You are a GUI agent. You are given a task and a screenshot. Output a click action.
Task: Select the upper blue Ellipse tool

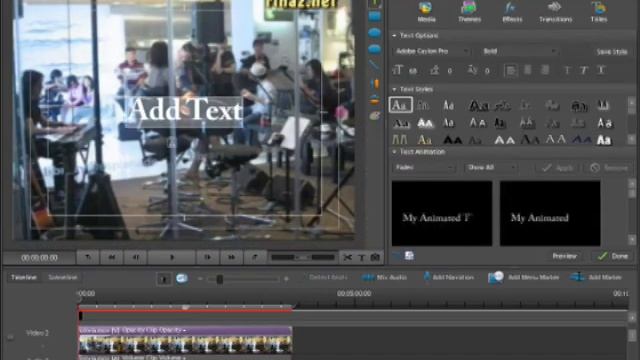click(x=374, y=33)
